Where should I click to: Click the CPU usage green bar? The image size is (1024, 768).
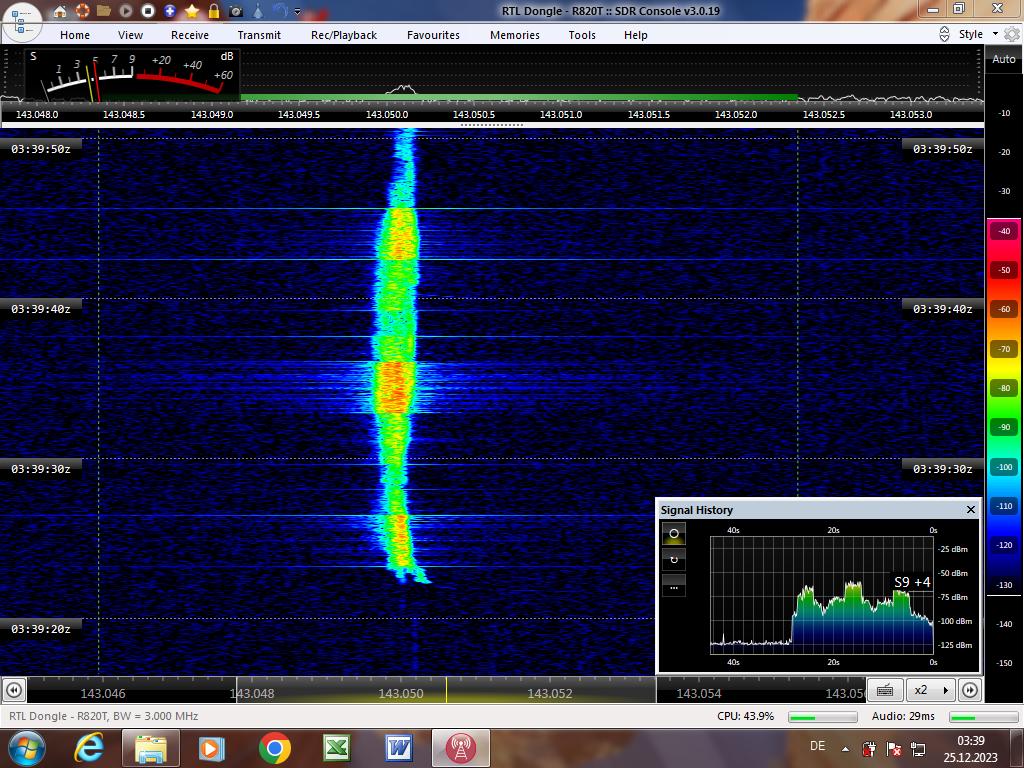click(822, 717)
